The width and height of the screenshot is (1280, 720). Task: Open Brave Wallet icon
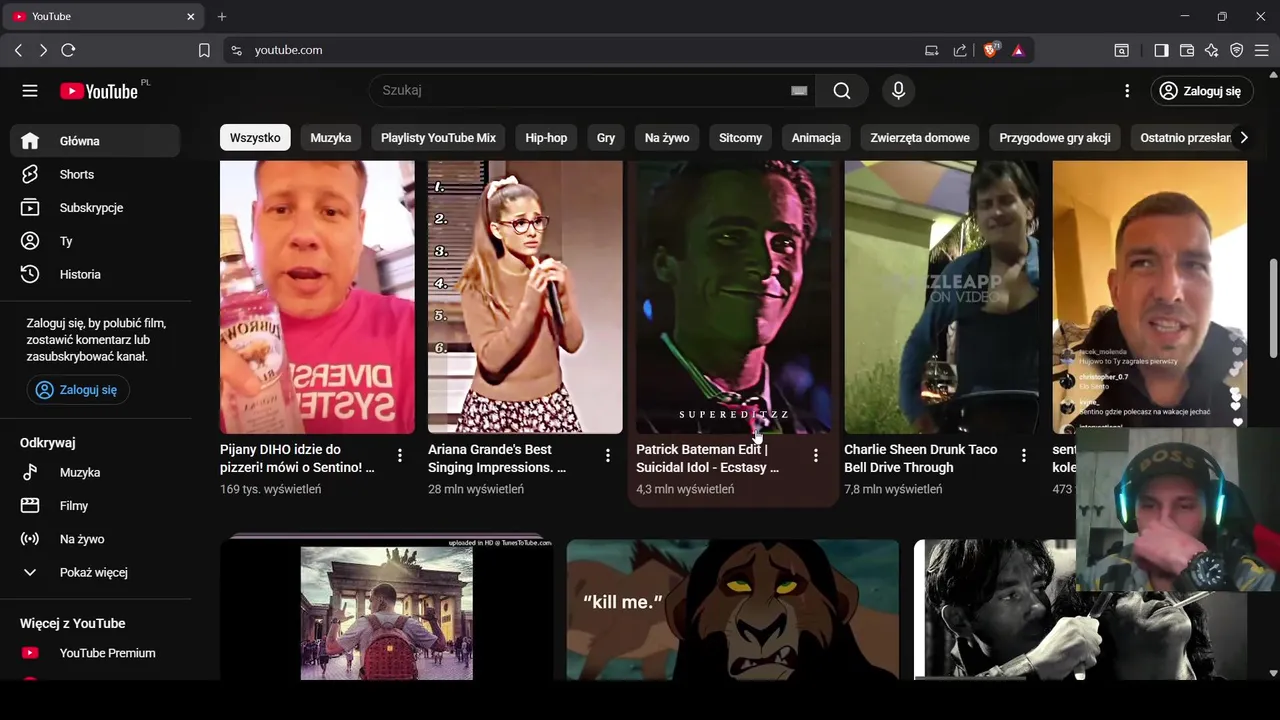click(x=1187, y=50)
